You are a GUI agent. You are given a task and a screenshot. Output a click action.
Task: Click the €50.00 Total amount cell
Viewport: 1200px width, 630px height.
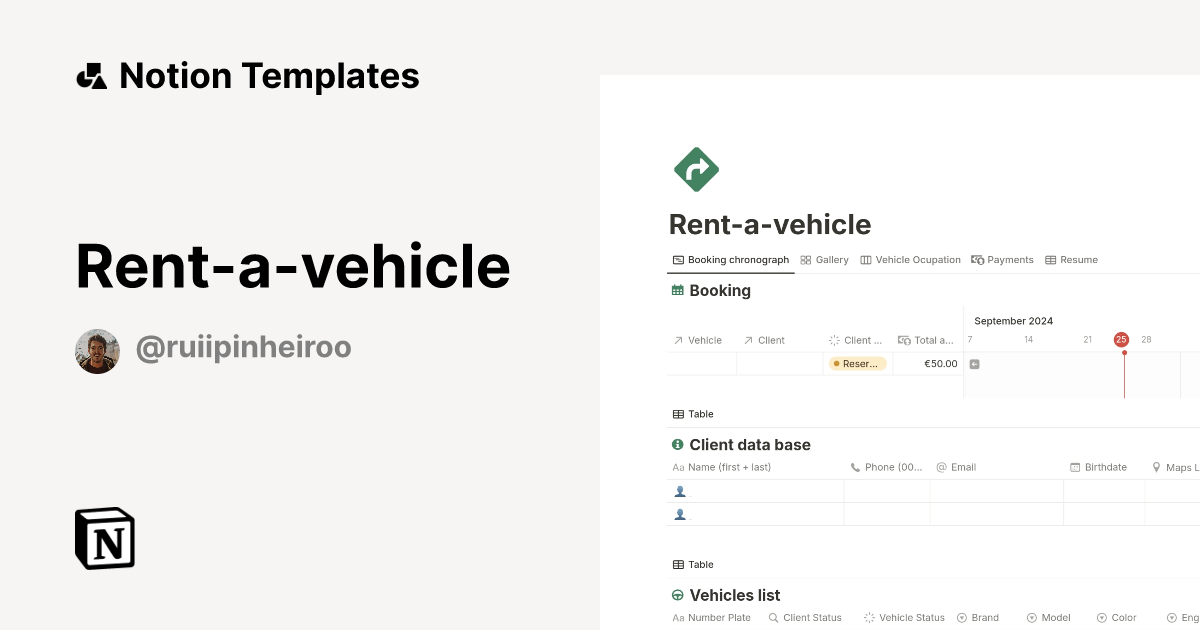(x=938, y=363)
